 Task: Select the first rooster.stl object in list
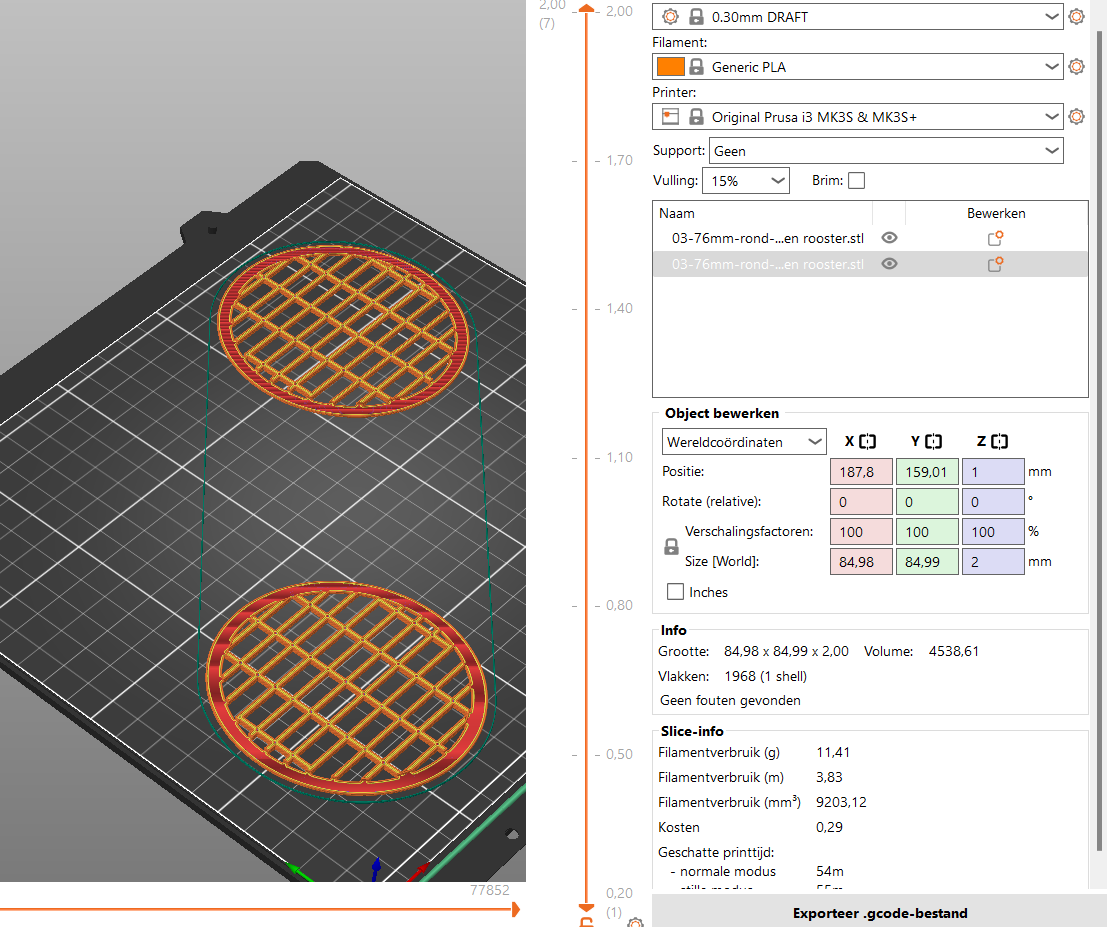[767, 238]
